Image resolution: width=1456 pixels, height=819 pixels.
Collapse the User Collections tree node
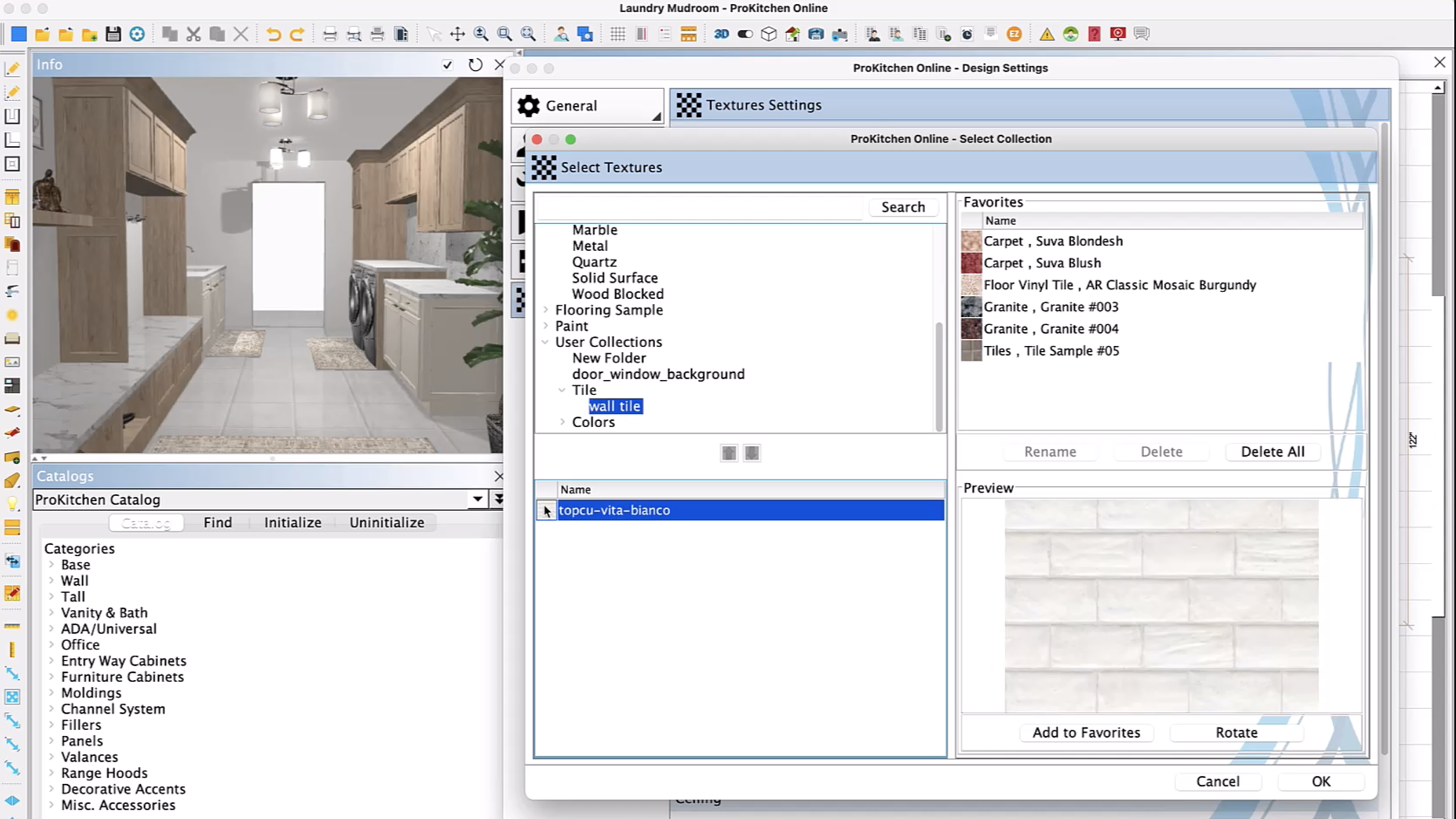pyautogui.click(x=545, y=342)
